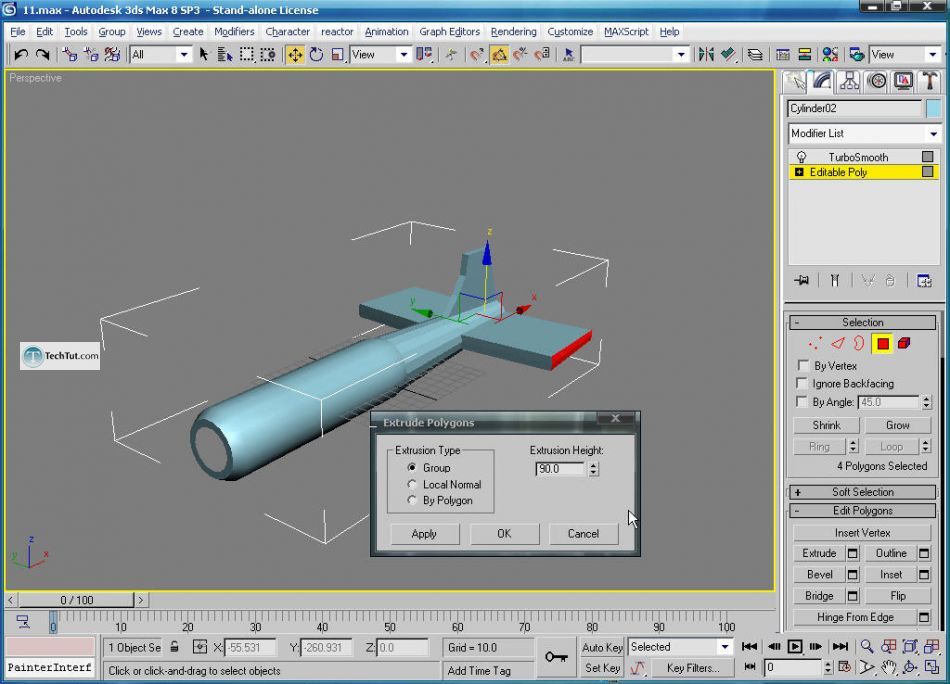Screen dimensions: 950x684
Task: Click the time slider 0 / 100 handle
Action: tap(76, 600)
